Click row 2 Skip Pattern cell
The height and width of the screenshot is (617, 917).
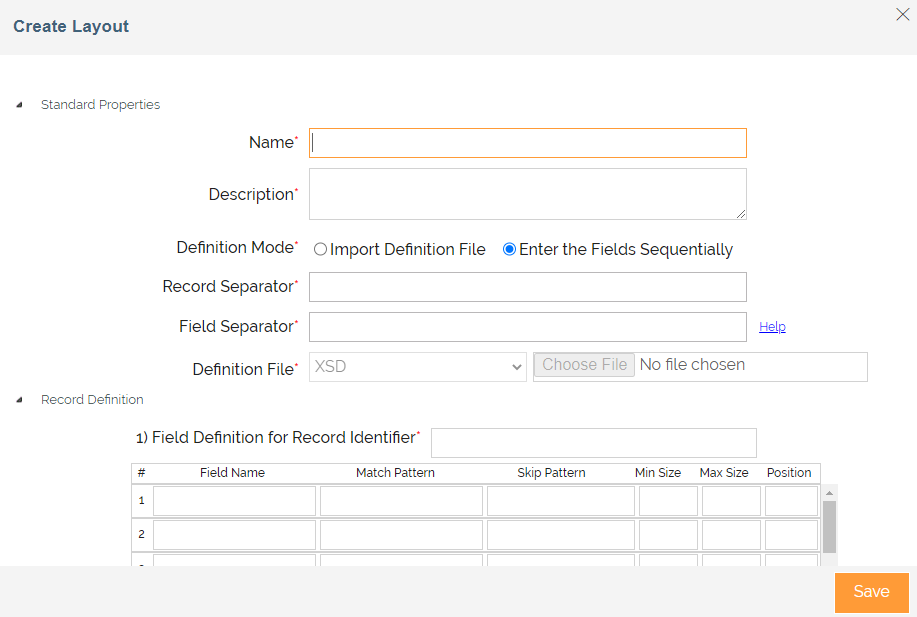561,535
